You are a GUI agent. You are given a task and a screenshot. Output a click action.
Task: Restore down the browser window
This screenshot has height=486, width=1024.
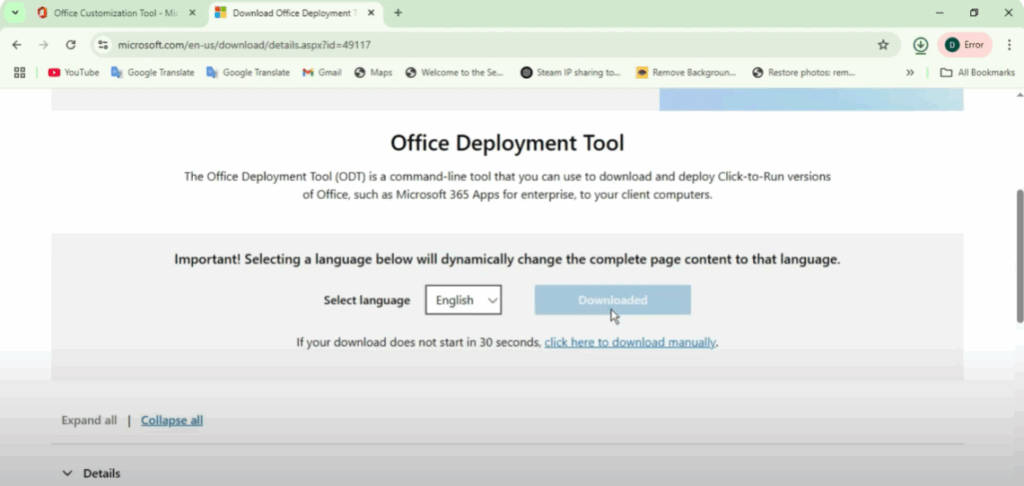point(974,13)
